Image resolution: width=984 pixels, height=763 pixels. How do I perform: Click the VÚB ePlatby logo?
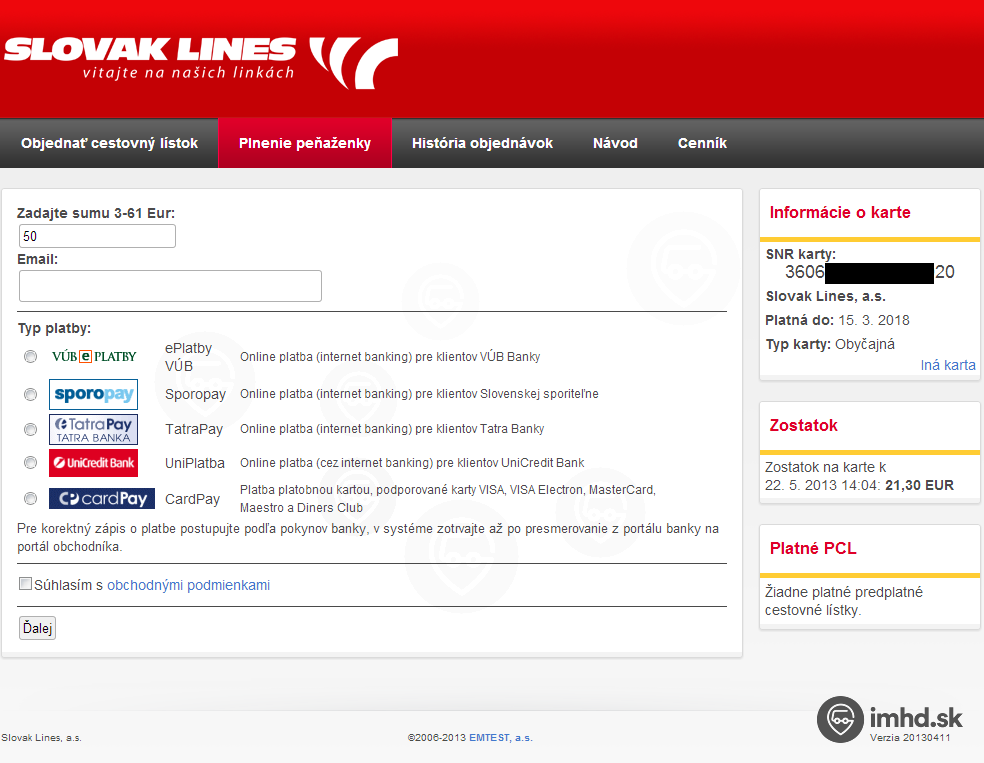pos(93,357)
